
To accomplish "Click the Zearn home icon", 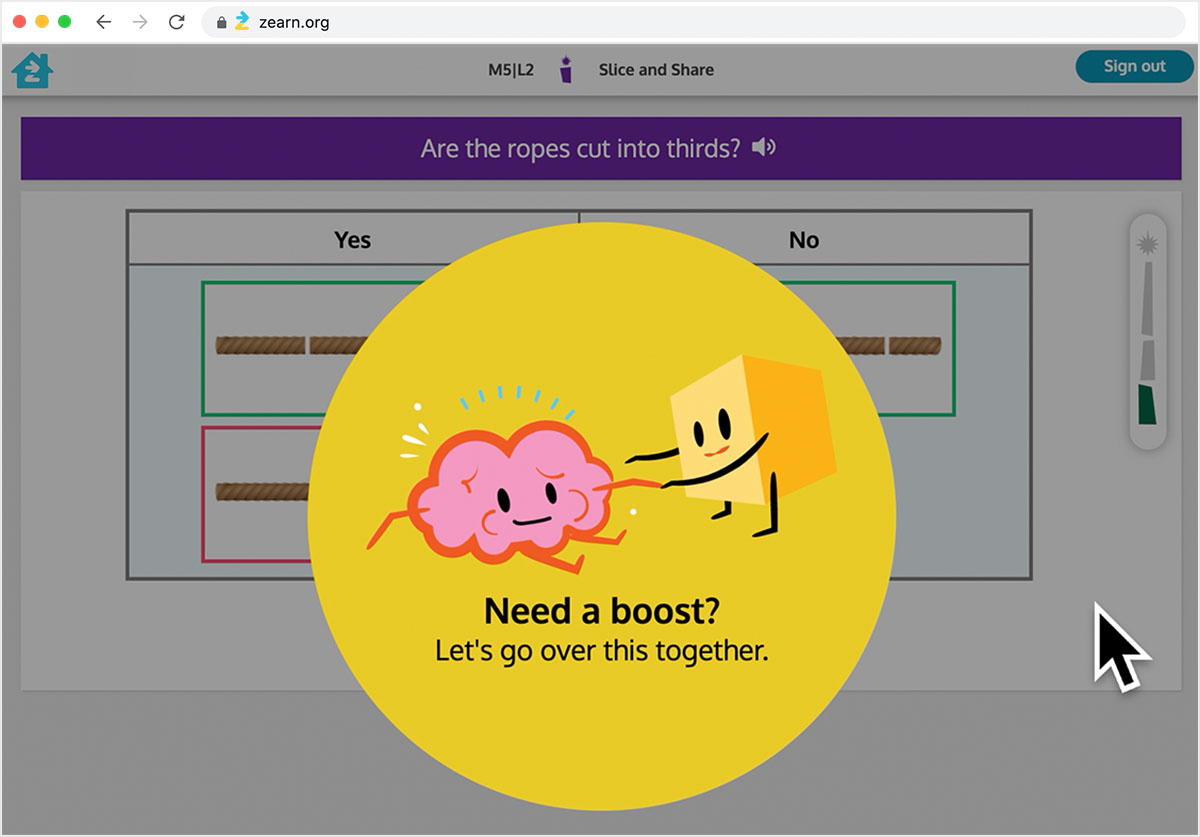I will coord(32,69).
